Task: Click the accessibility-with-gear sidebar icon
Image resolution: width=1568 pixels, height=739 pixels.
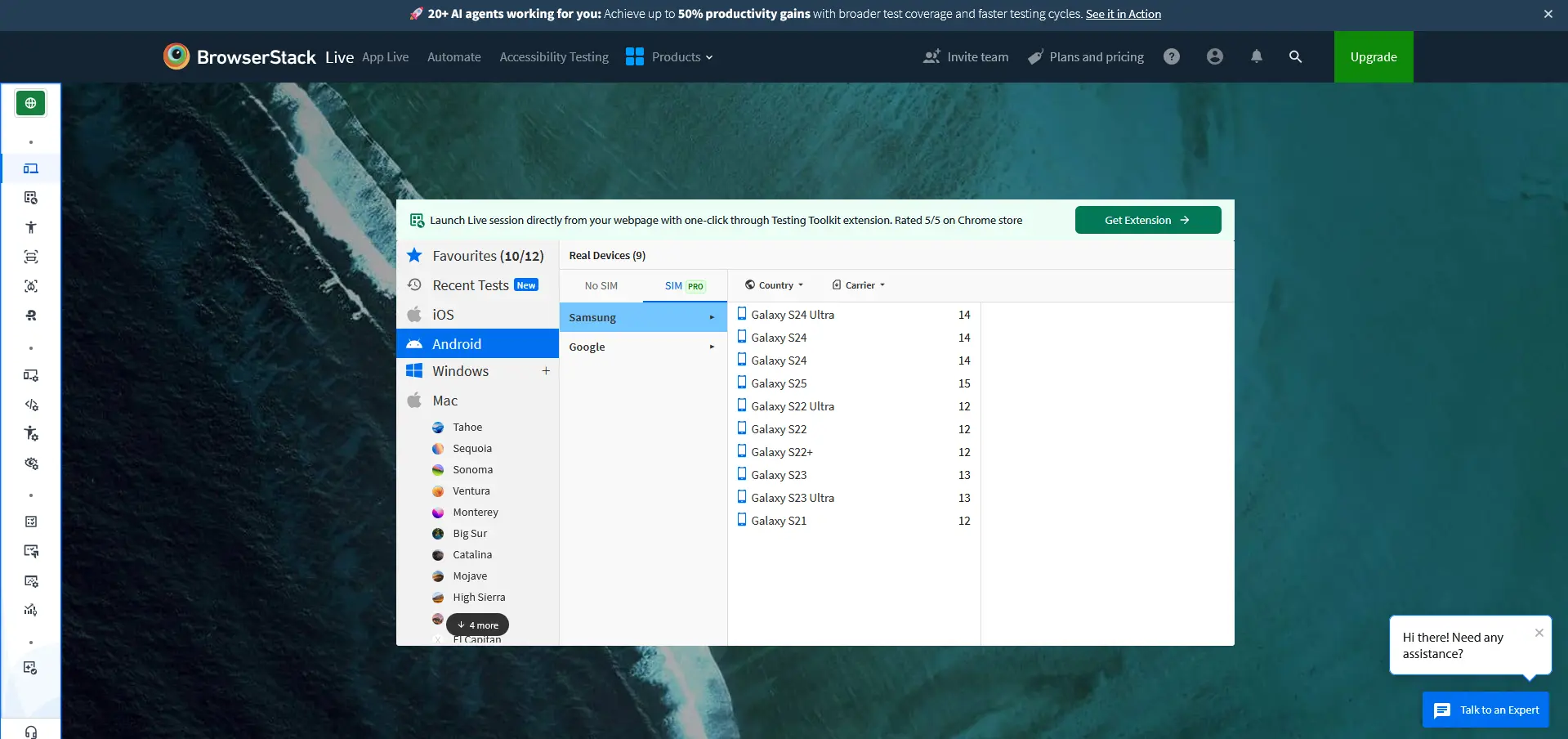Action: [31, 433]
